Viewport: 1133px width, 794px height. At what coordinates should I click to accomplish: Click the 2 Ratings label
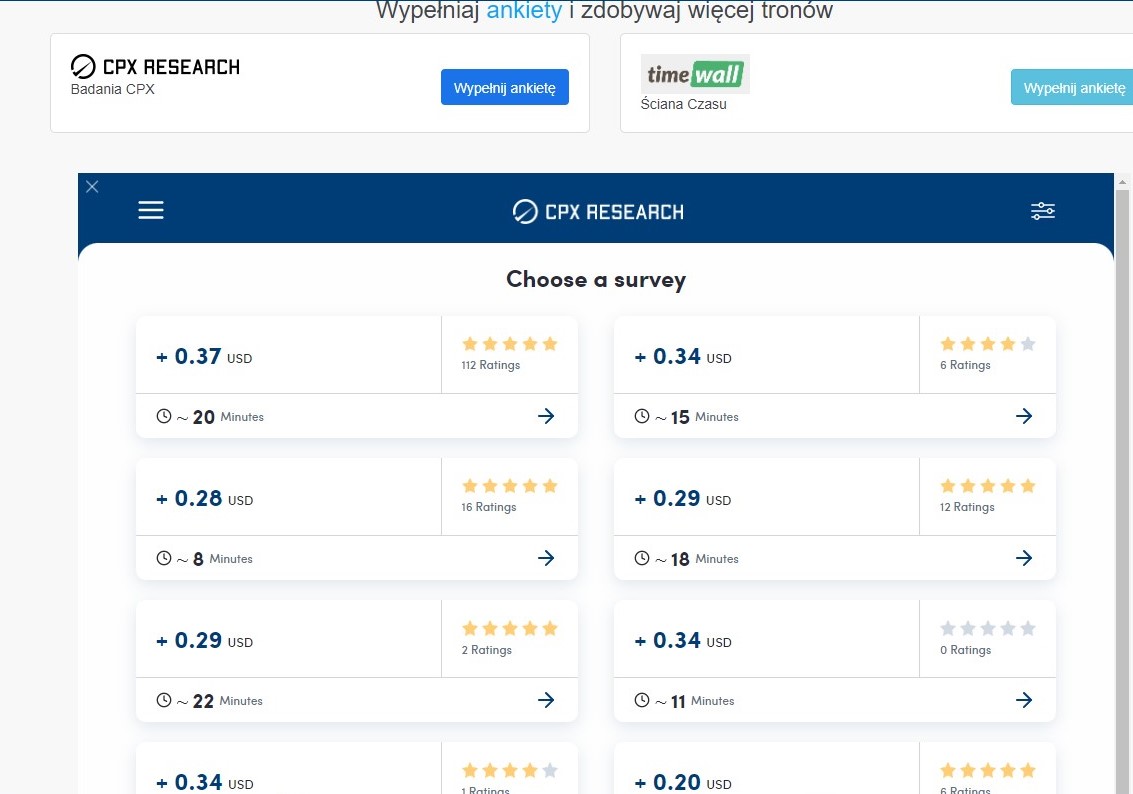click(x=486, y=650)
